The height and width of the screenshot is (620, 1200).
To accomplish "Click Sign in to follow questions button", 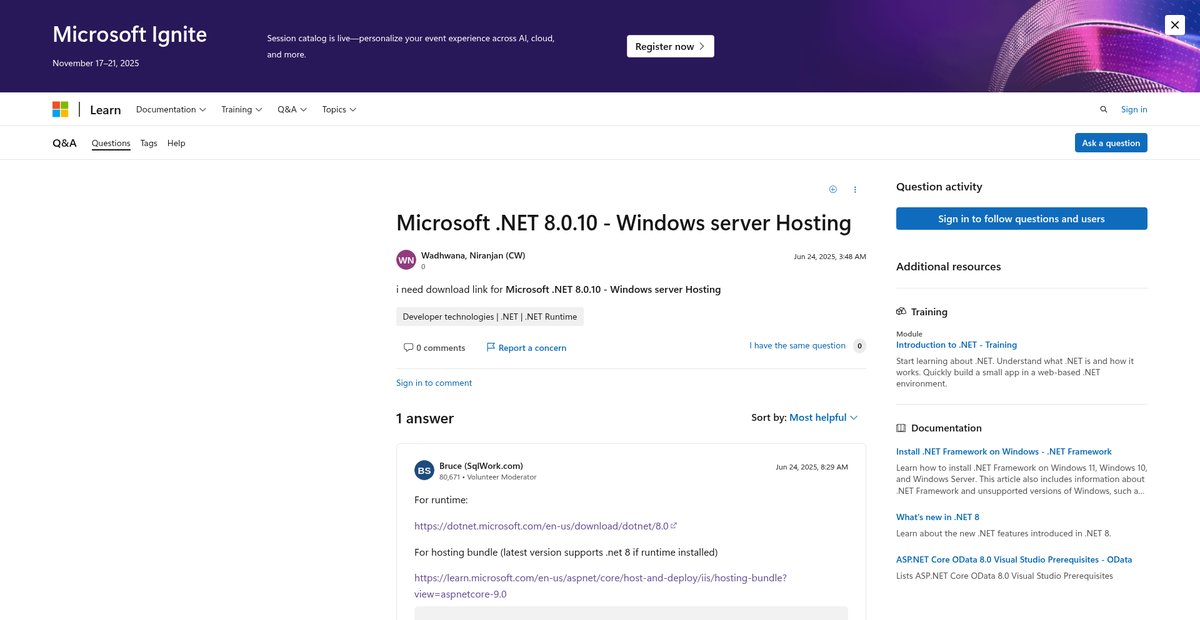I will pos(1021,219).
